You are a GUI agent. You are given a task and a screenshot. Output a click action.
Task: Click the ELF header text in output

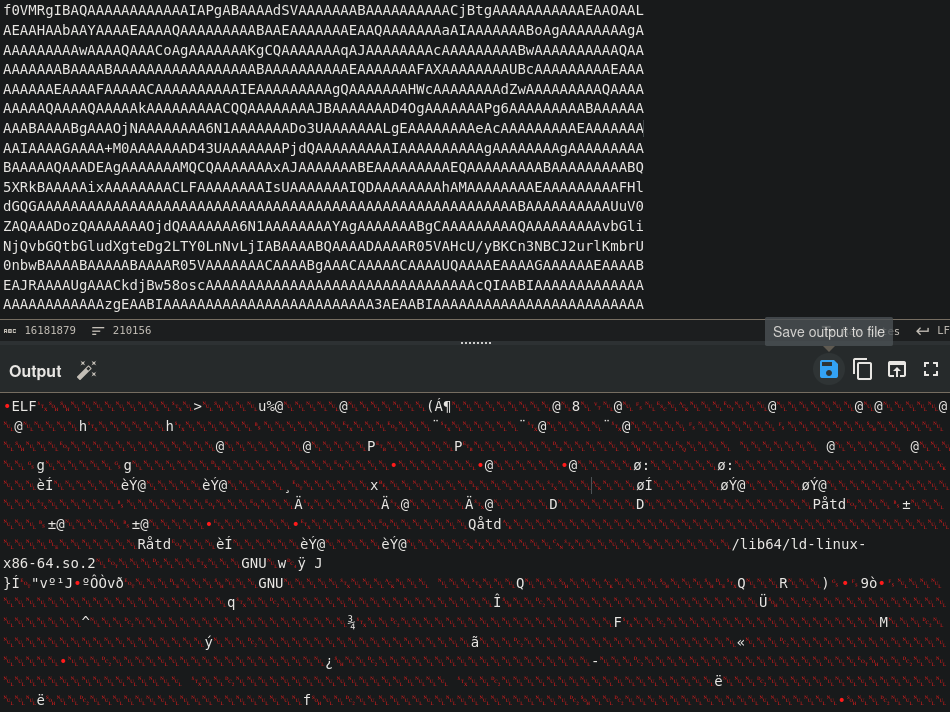tap(24, 406)
